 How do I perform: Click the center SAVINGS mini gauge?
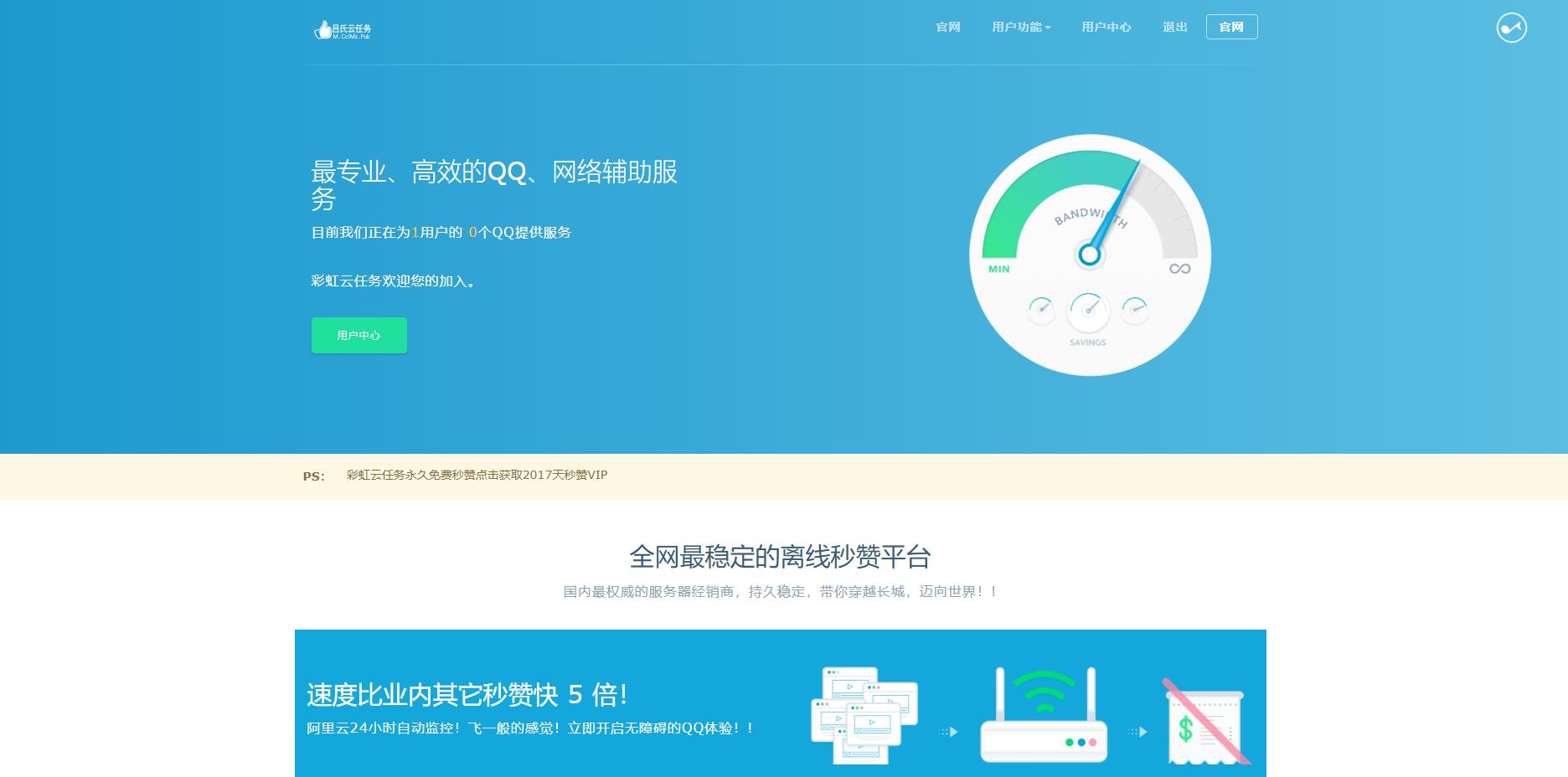point(1087,311)
